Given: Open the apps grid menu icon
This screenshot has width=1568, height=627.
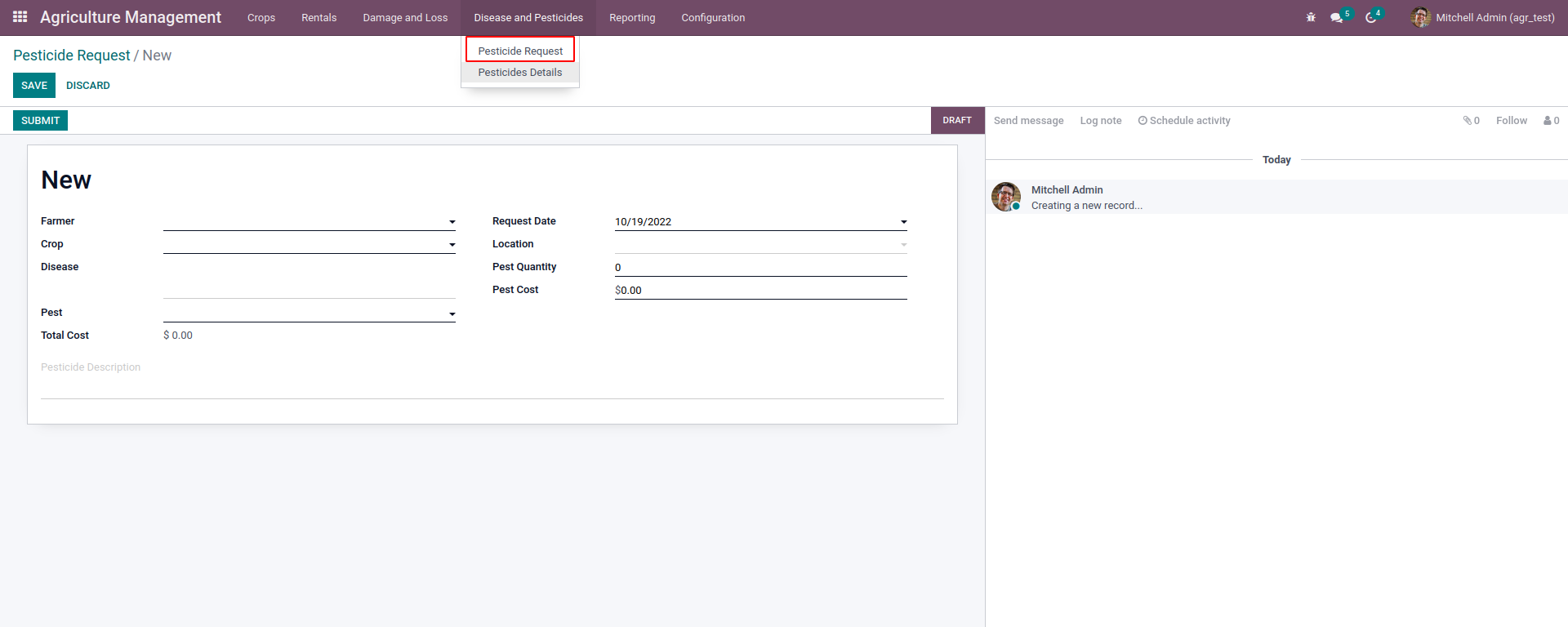Looking at the screenshot, I should pyautogui.click(x=20, y=17).
